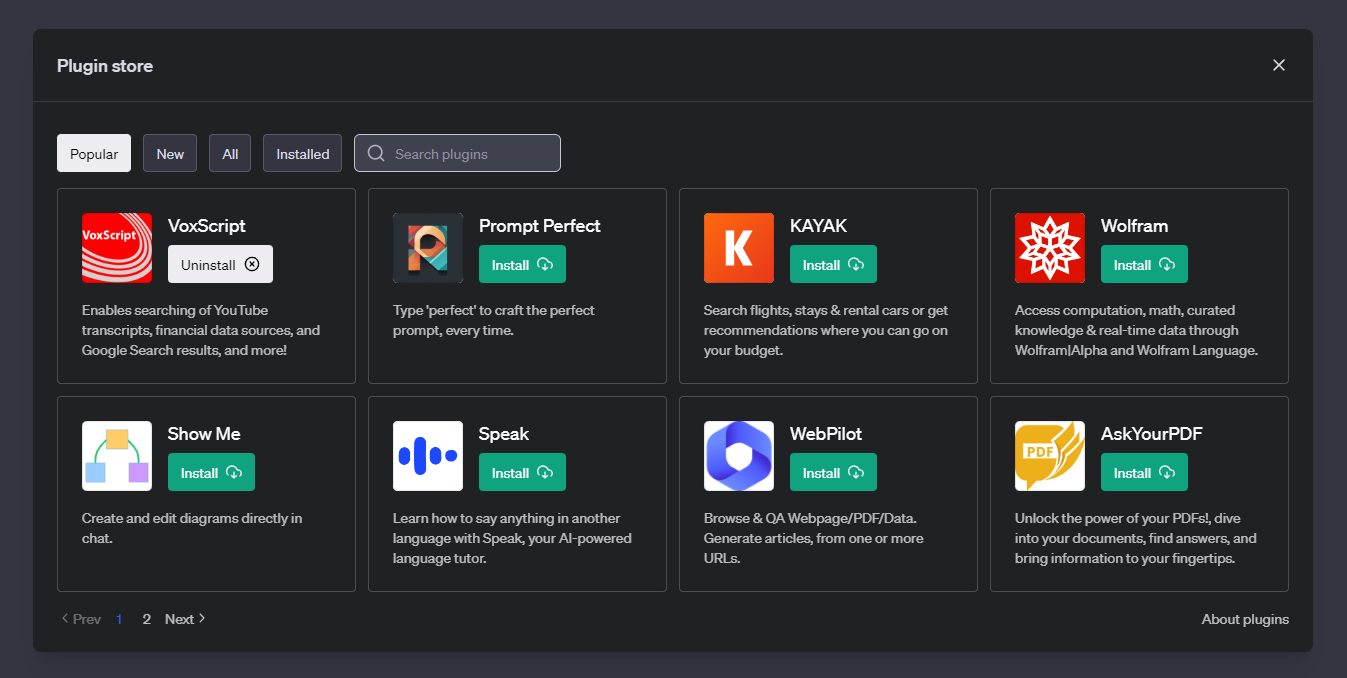Click the AskYourPDF plugin logo
Image resolution: width=1347 pixels, height=678 pixels.
click(x=1050, y=456)
